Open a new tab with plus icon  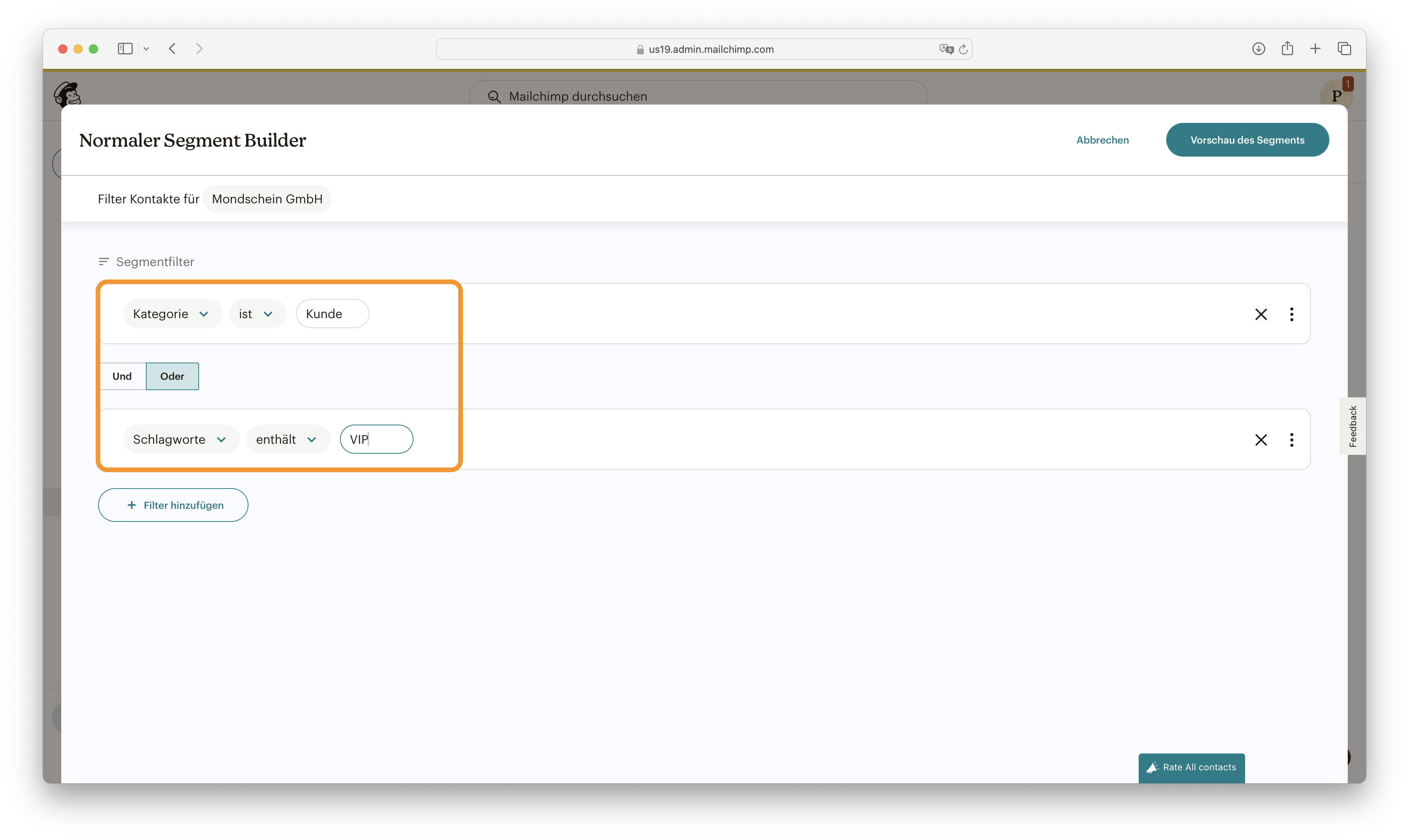click(x=1316, y=49)
